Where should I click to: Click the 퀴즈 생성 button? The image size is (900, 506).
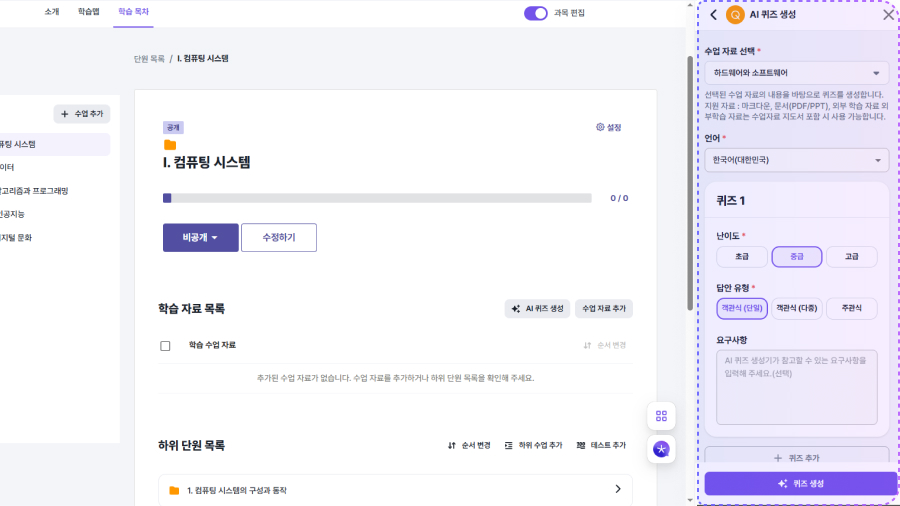(x=800, y=484)
